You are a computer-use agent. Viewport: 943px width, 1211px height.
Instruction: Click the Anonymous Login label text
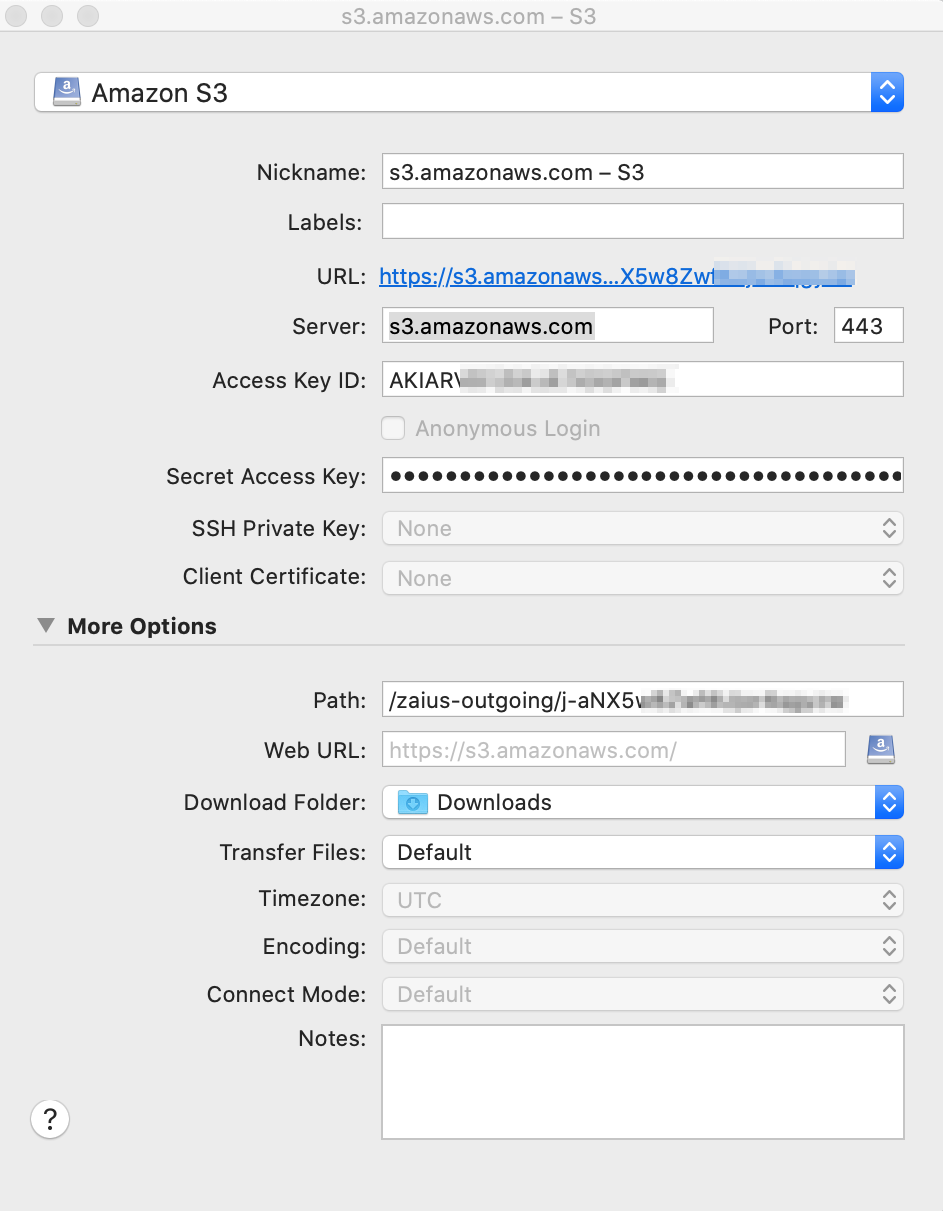point(508,428)
